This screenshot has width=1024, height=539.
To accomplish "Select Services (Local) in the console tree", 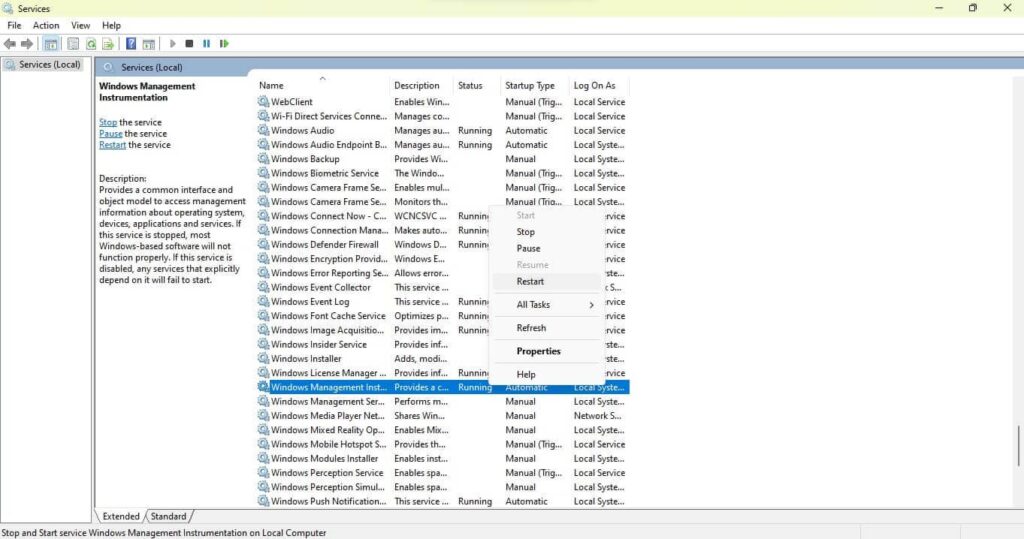I will point(49,65).
